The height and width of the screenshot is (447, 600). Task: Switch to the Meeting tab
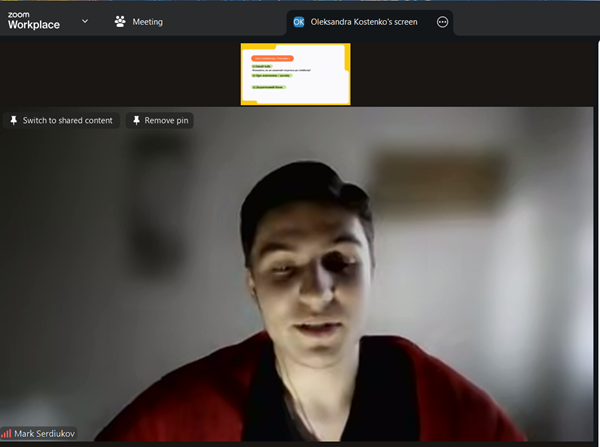pos(146,21)
